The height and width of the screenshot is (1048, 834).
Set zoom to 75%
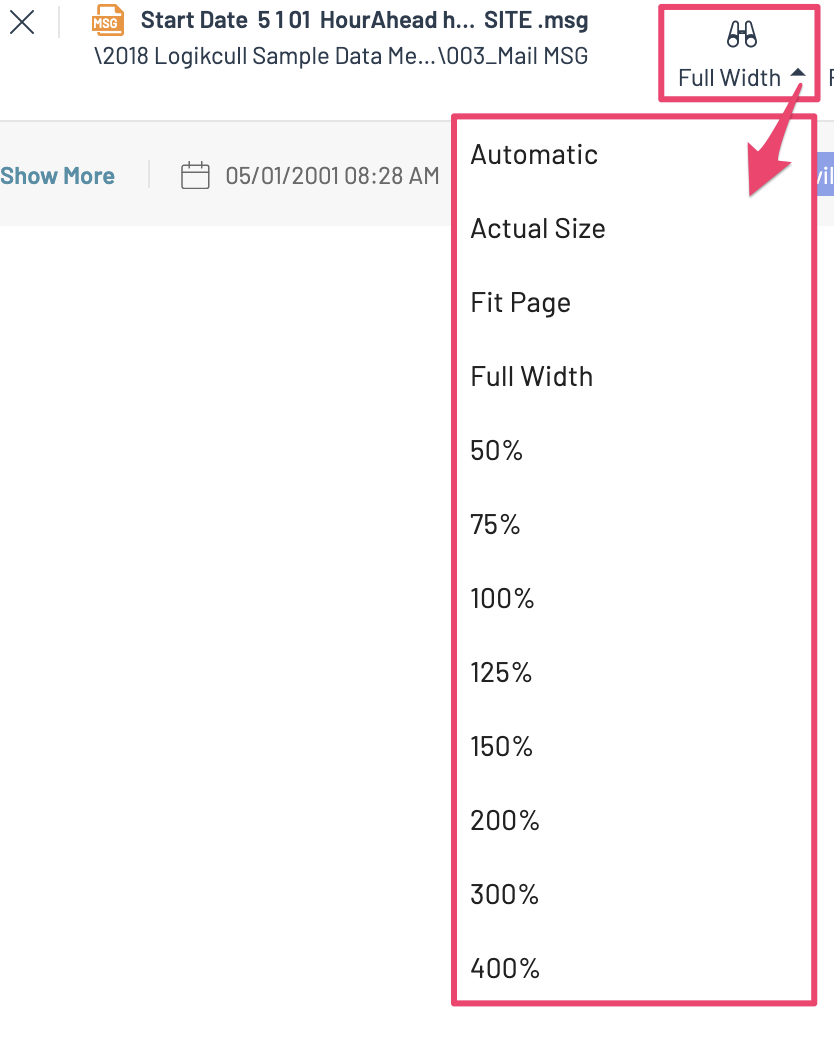[495, 524]
